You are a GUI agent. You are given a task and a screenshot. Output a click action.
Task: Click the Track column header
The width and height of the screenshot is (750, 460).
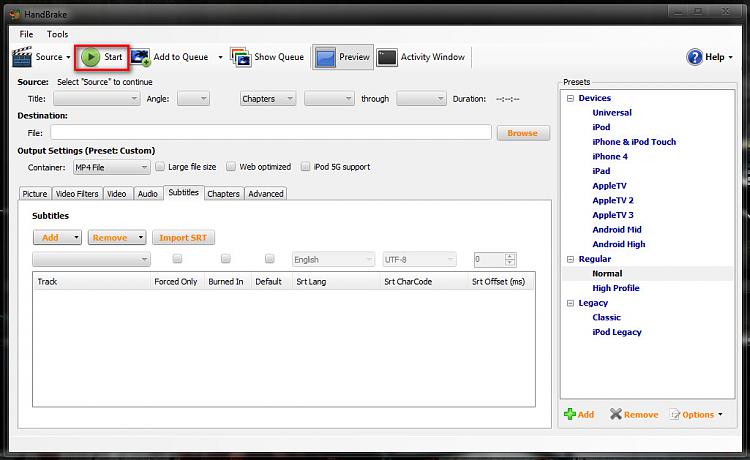click(x=92, y=282)
